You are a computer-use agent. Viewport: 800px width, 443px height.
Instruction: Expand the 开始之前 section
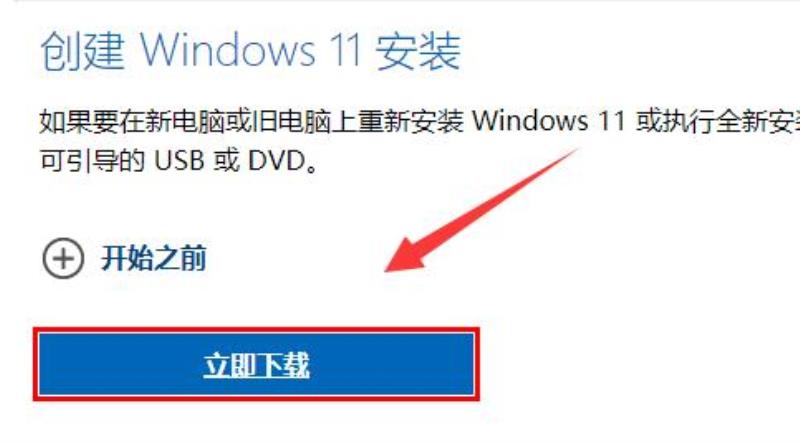[x=124, y=258]
